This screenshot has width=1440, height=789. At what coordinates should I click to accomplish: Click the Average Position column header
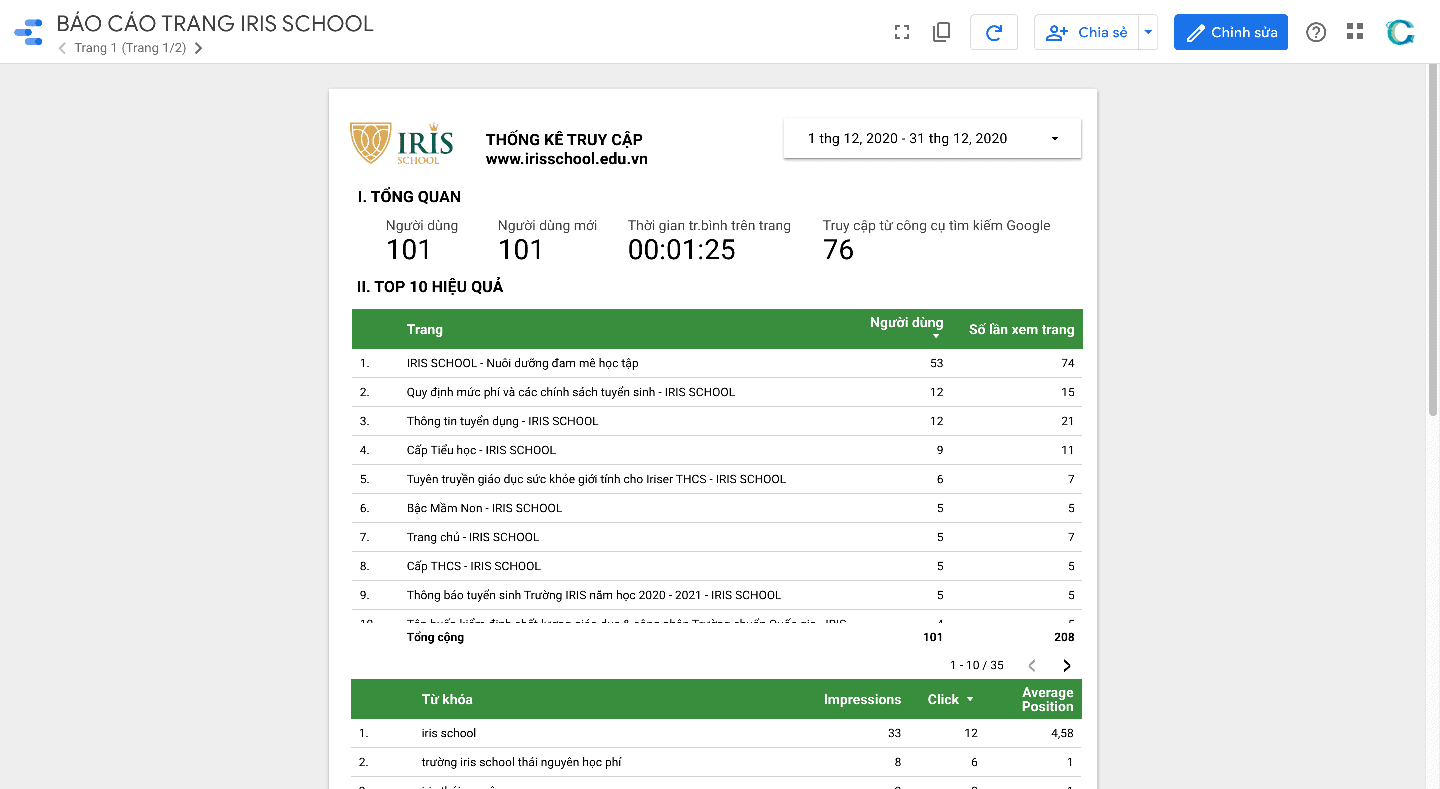pyautogui.click(x=1047, y=699)
